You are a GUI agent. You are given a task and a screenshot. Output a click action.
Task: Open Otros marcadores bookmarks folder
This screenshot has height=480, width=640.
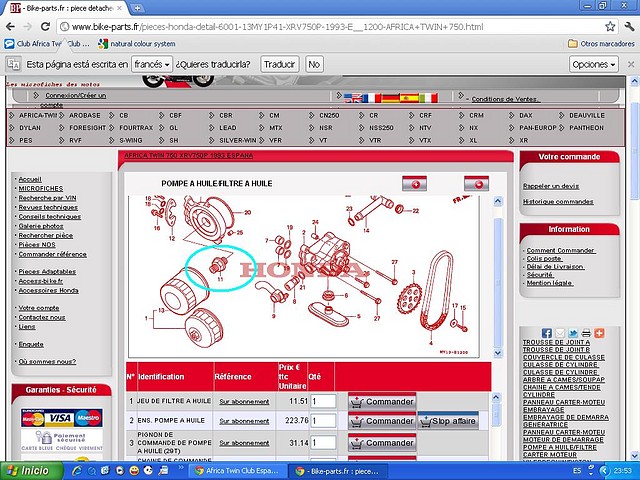[x=602, y=44]
